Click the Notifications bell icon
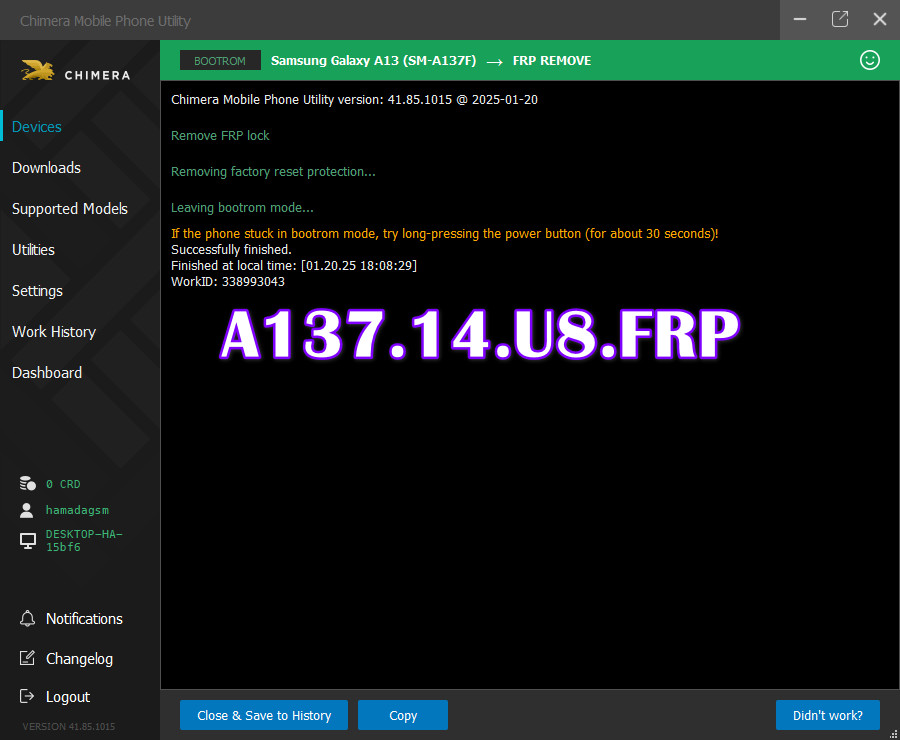 coord(27,618)
